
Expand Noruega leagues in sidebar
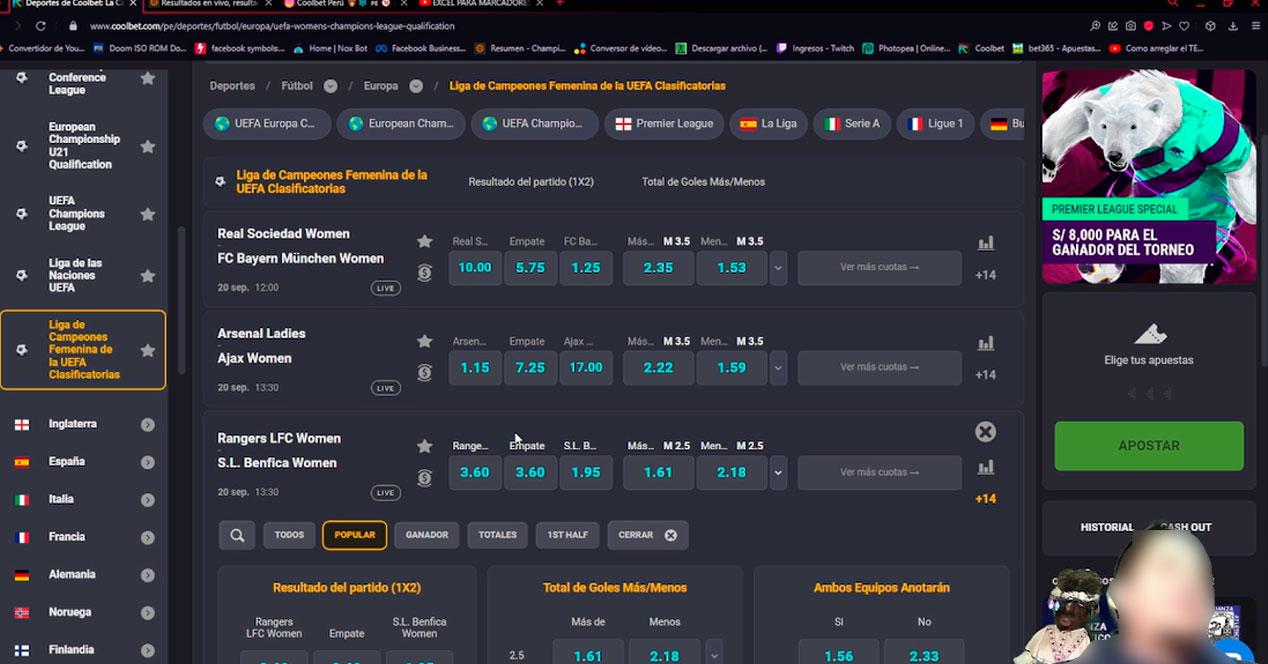click(x=148, y=612)
